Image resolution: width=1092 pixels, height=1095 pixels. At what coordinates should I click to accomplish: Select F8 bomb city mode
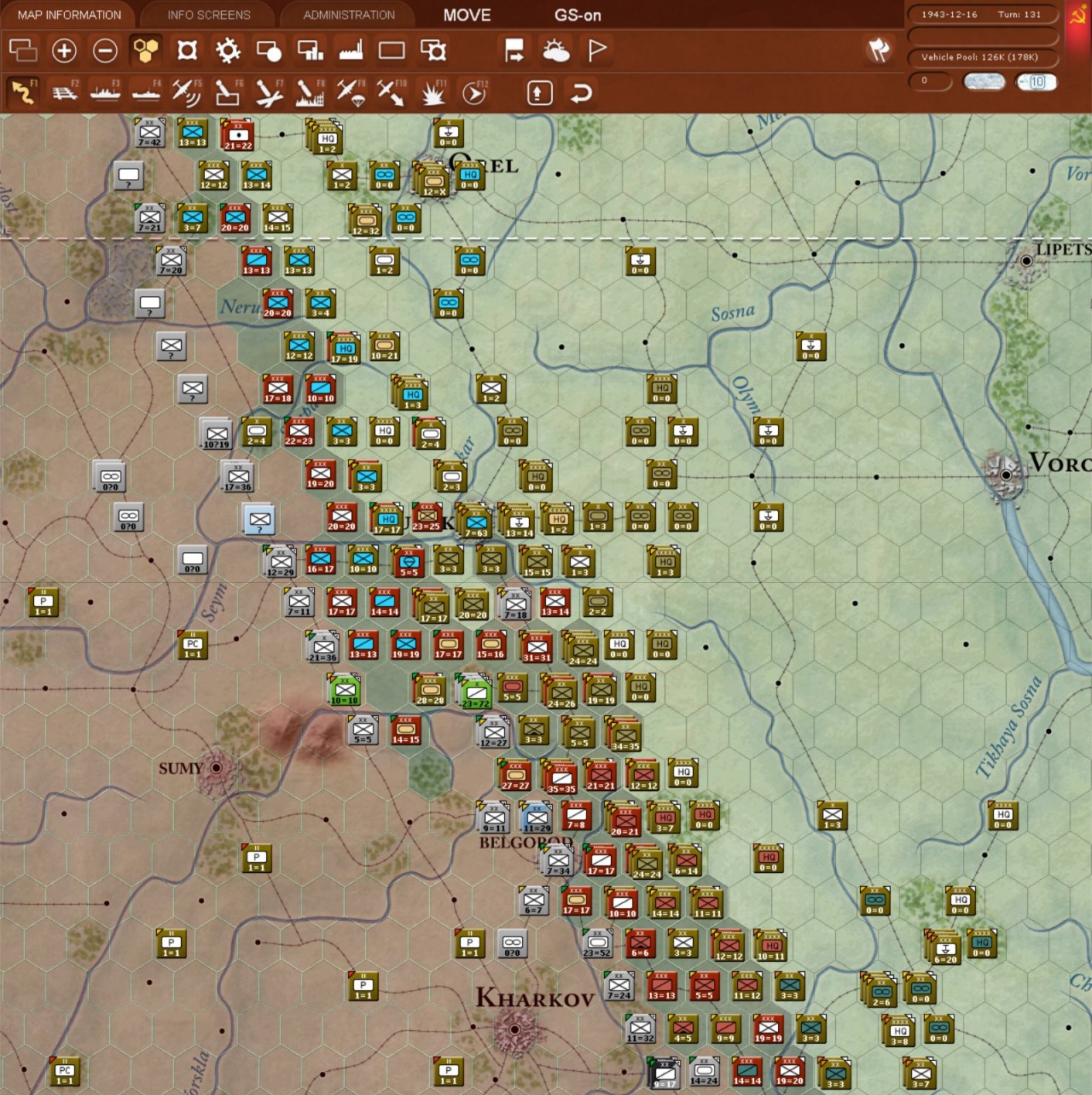coord(310,92)
